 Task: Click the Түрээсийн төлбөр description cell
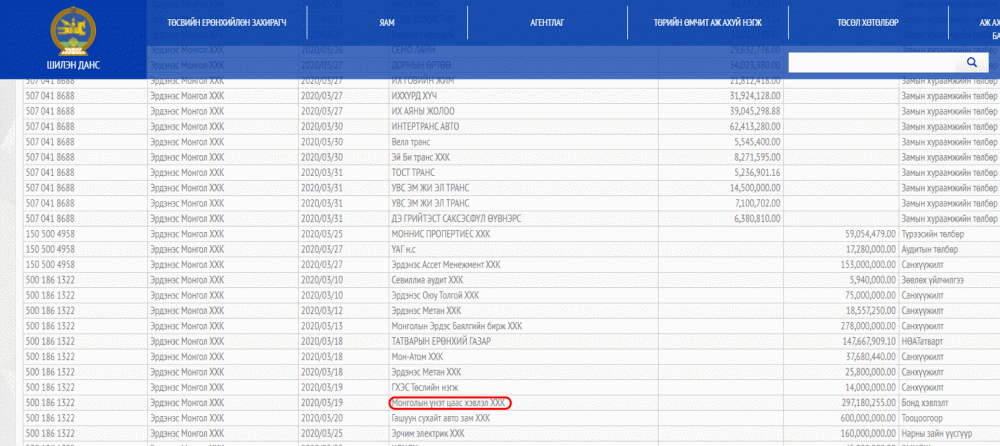tap(950, 234)
